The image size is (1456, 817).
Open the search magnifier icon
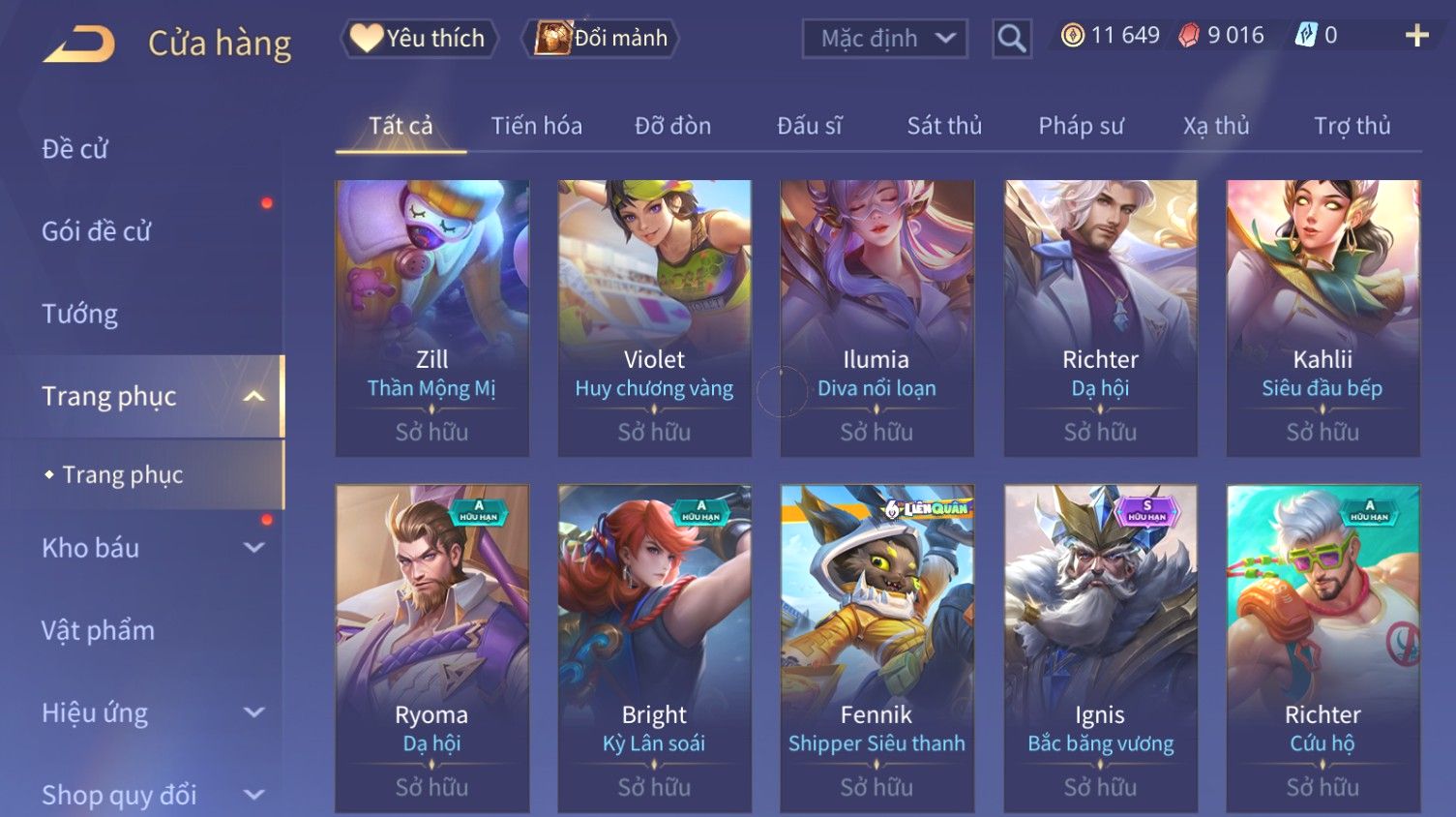tap(1012, 39)
